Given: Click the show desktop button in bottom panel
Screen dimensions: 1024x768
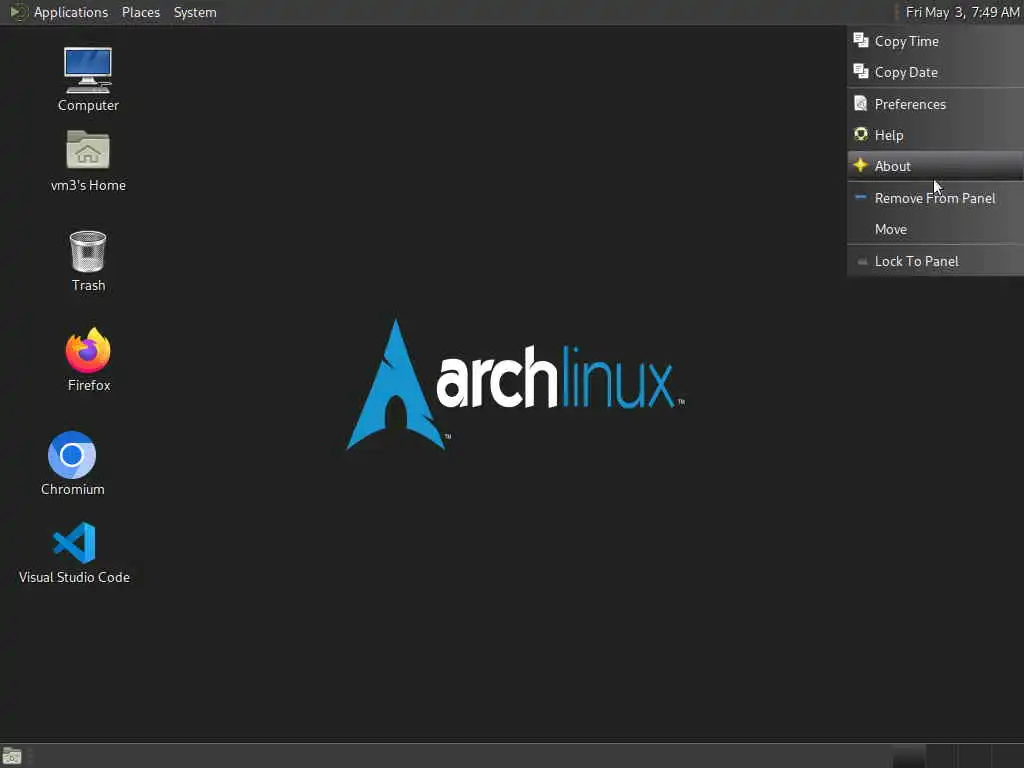Looking at the screenshot, I should click(12, 756).
